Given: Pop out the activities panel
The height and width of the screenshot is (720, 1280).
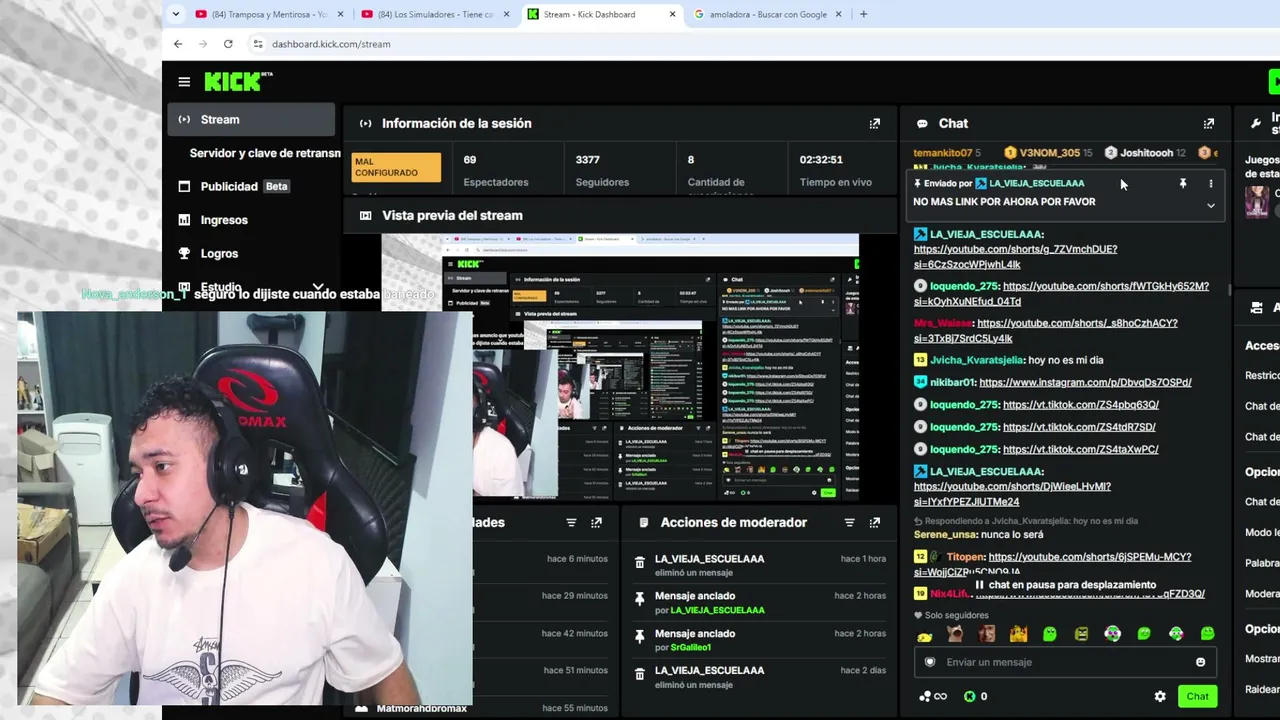Looking at the screenshot, I should pyautogui.click(x=597, y=522).
